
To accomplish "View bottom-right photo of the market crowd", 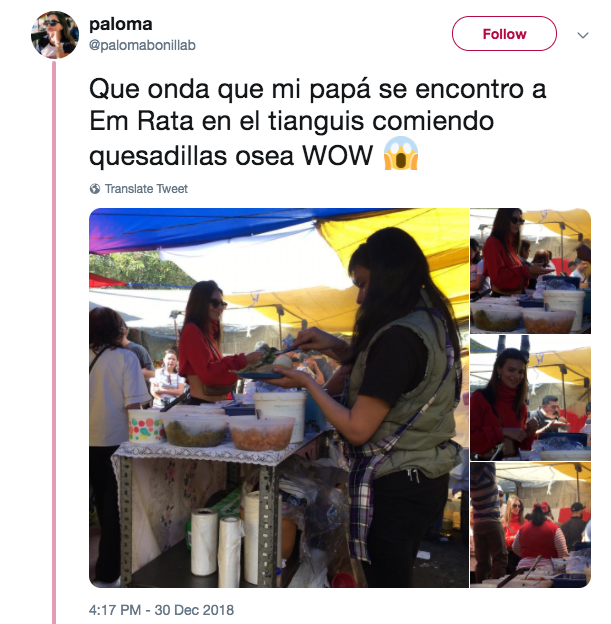I will 530,525.
